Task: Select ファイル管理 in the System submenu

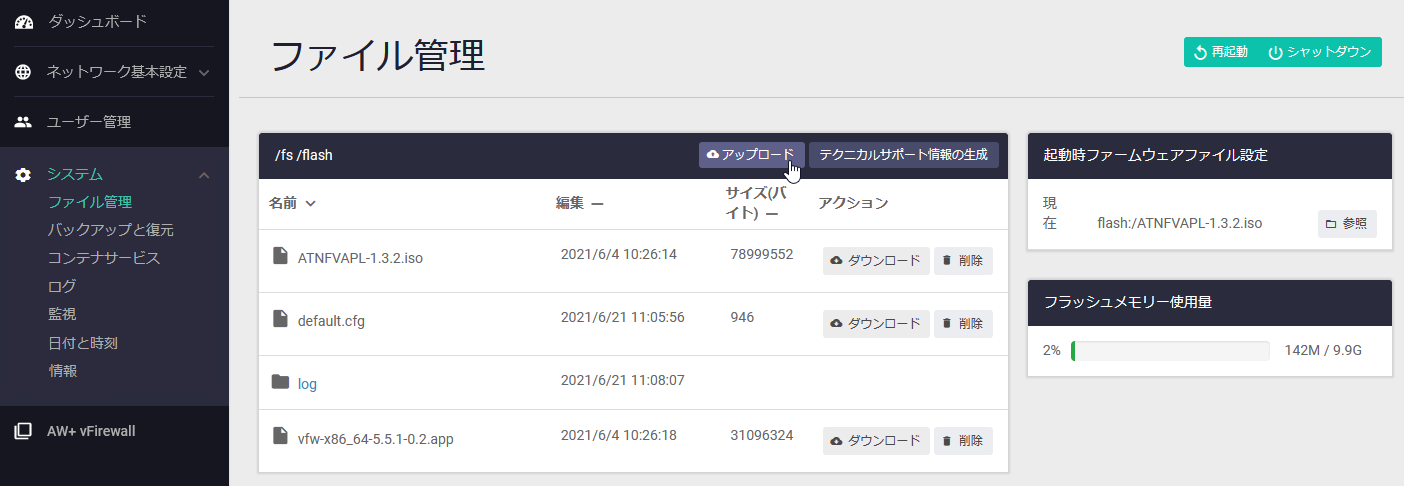Action: click(x=90, y=202)
